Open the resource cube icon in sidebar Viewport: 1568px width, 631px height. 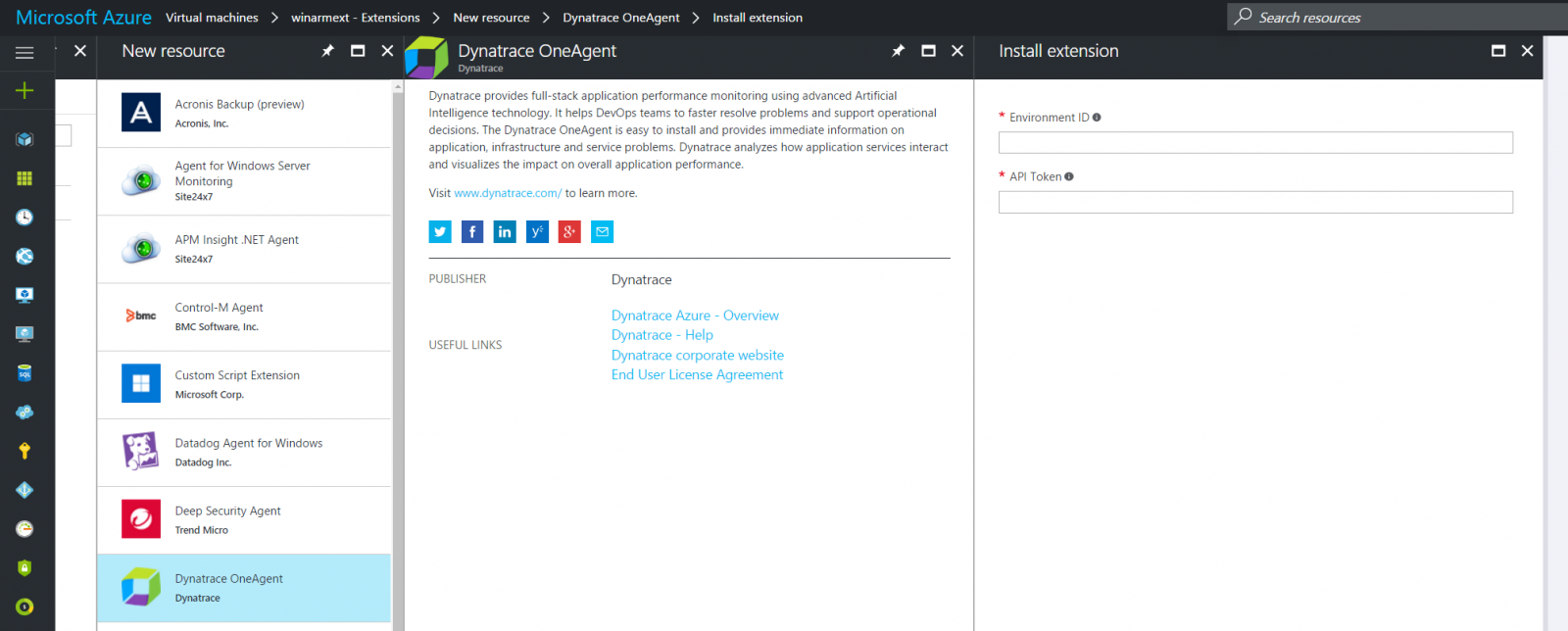tap(24, 139)
